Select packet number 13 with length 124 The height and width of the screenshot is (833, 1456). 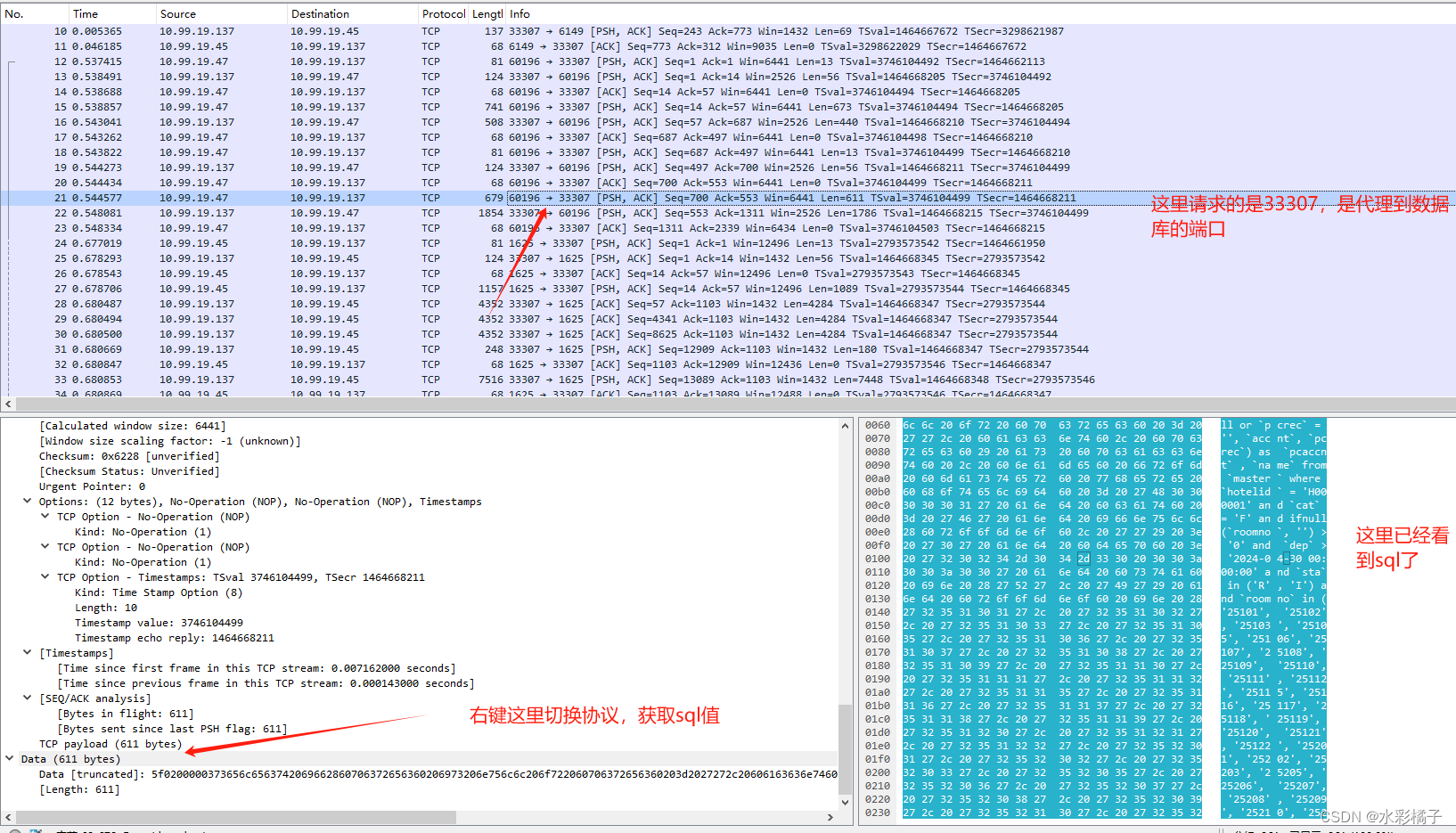(728, 77)
